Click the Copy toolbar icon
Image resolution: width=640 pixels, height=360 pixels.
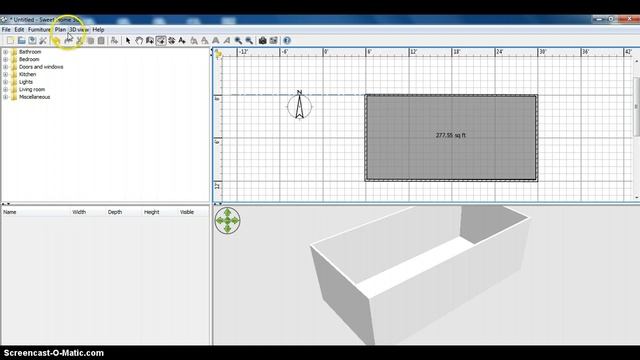[91, 40]
